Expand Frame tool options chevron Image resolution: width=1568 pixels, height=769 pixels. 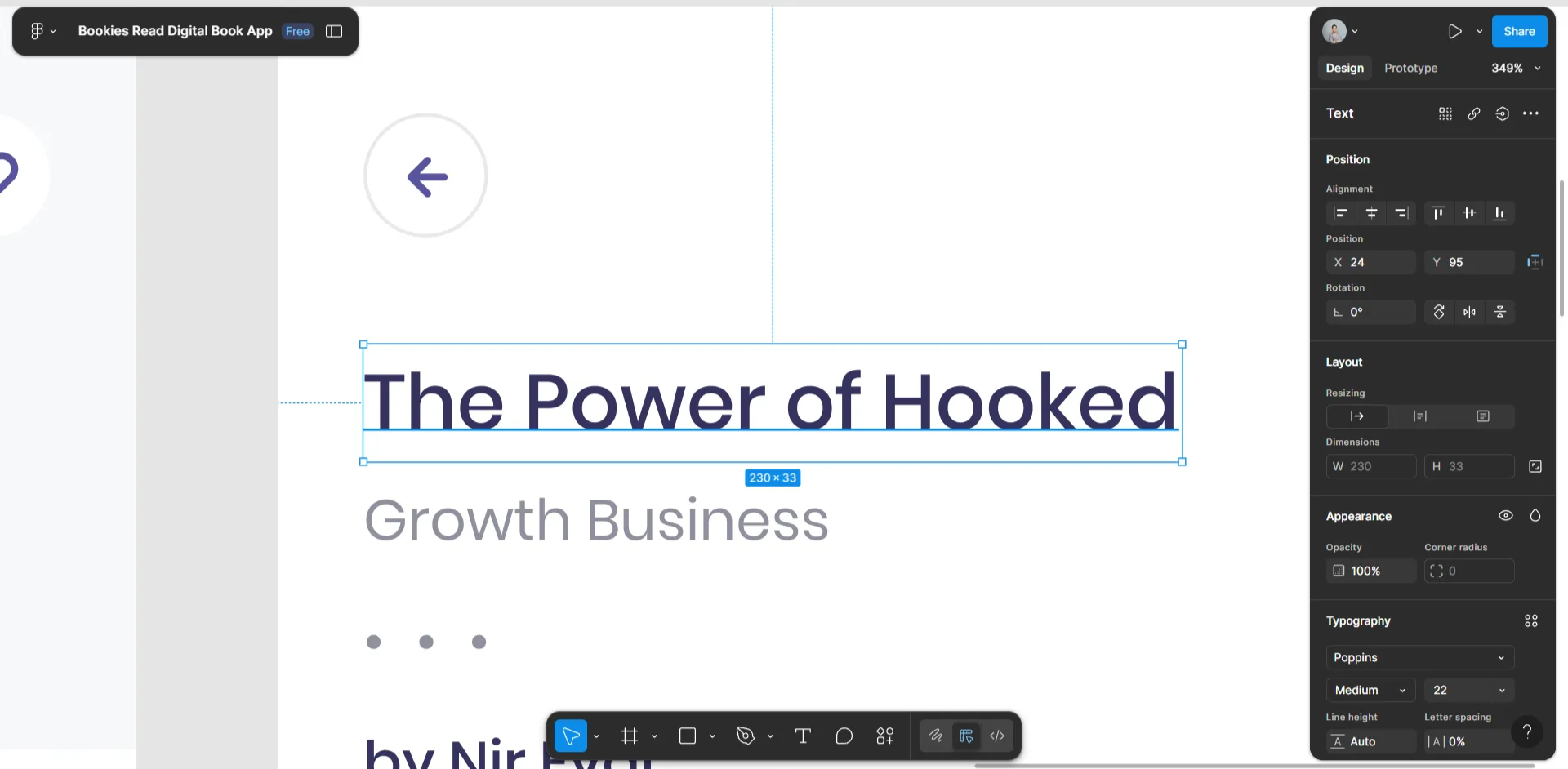click(x=654, y=736)
